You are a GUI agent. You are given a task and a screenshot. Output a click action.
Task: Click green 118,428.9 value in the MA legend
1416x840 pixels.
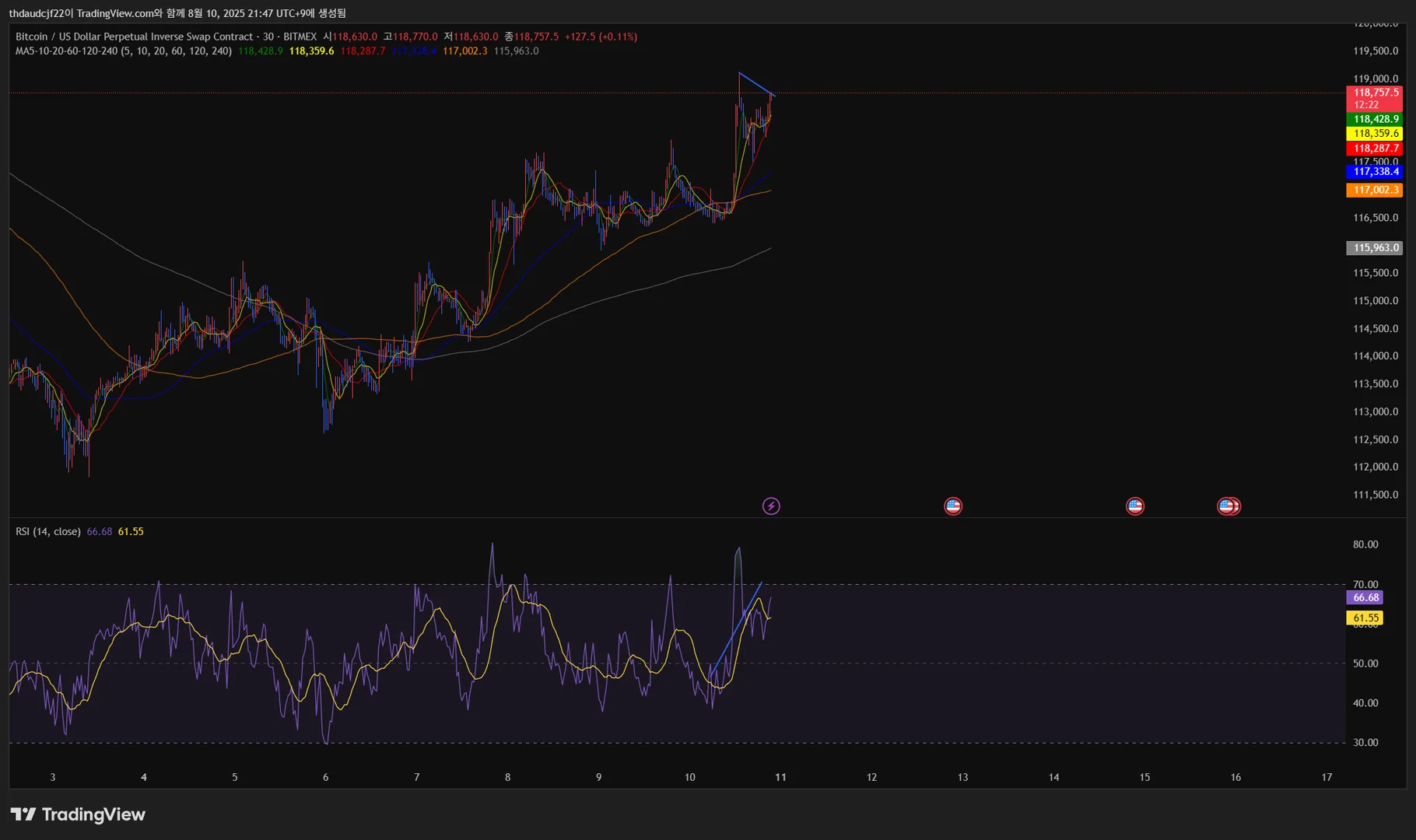tap(261, 51)
